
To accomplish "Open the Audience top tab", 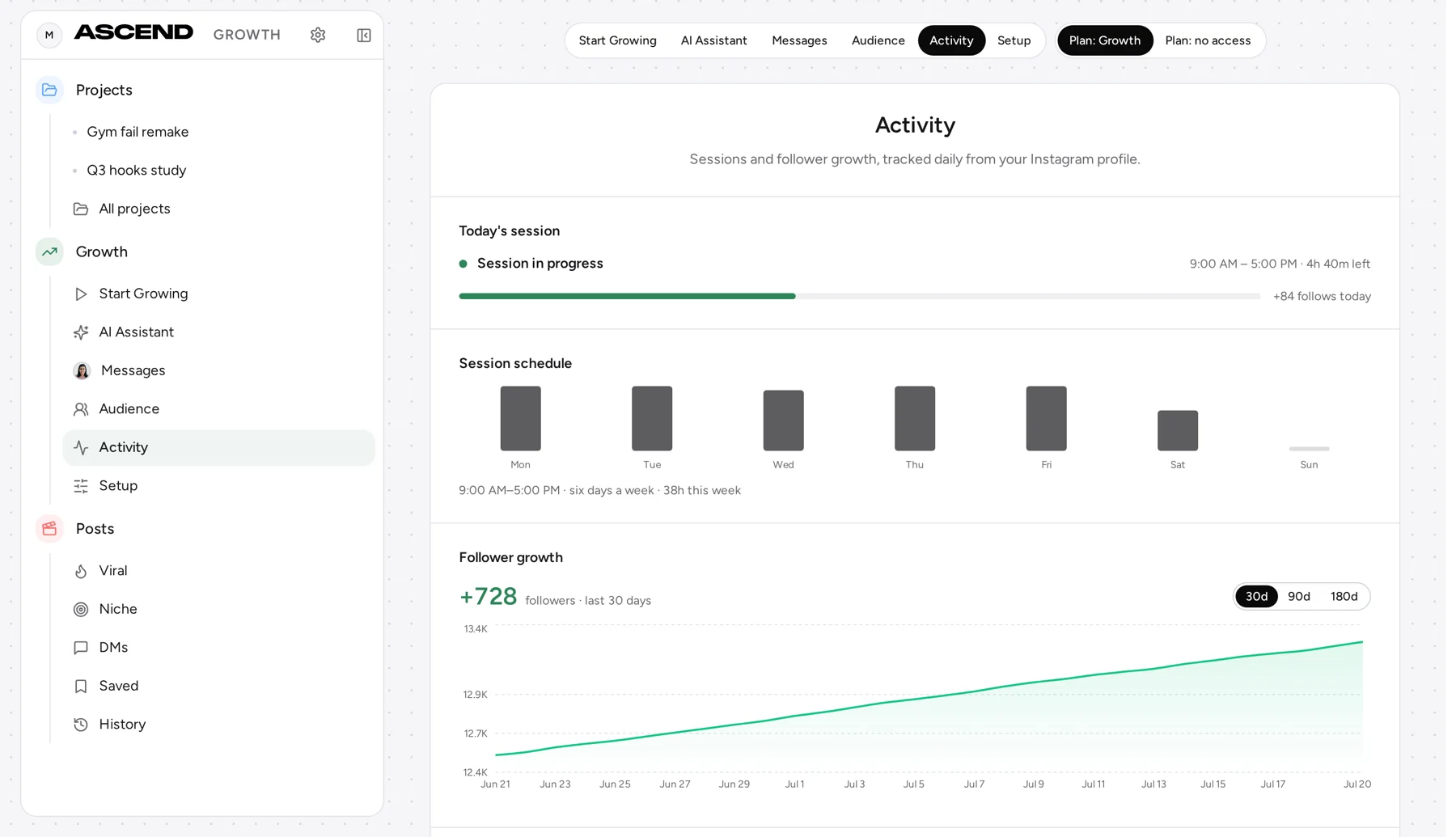I will [x=878, y=40].
